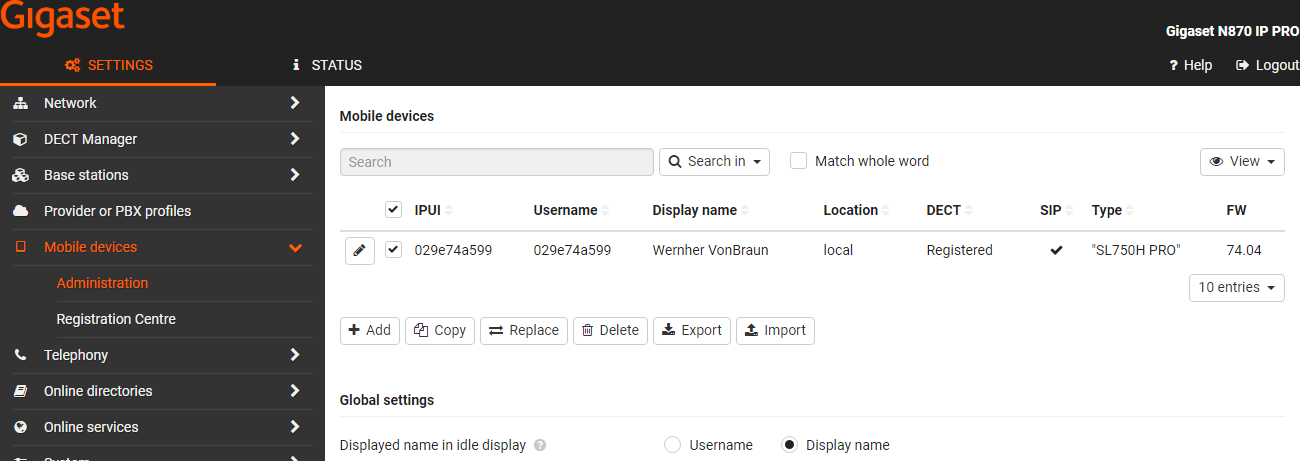The height and width of the screenshot is (461, 1300).
Task: Click the Import button
Action: pos(775,330)
